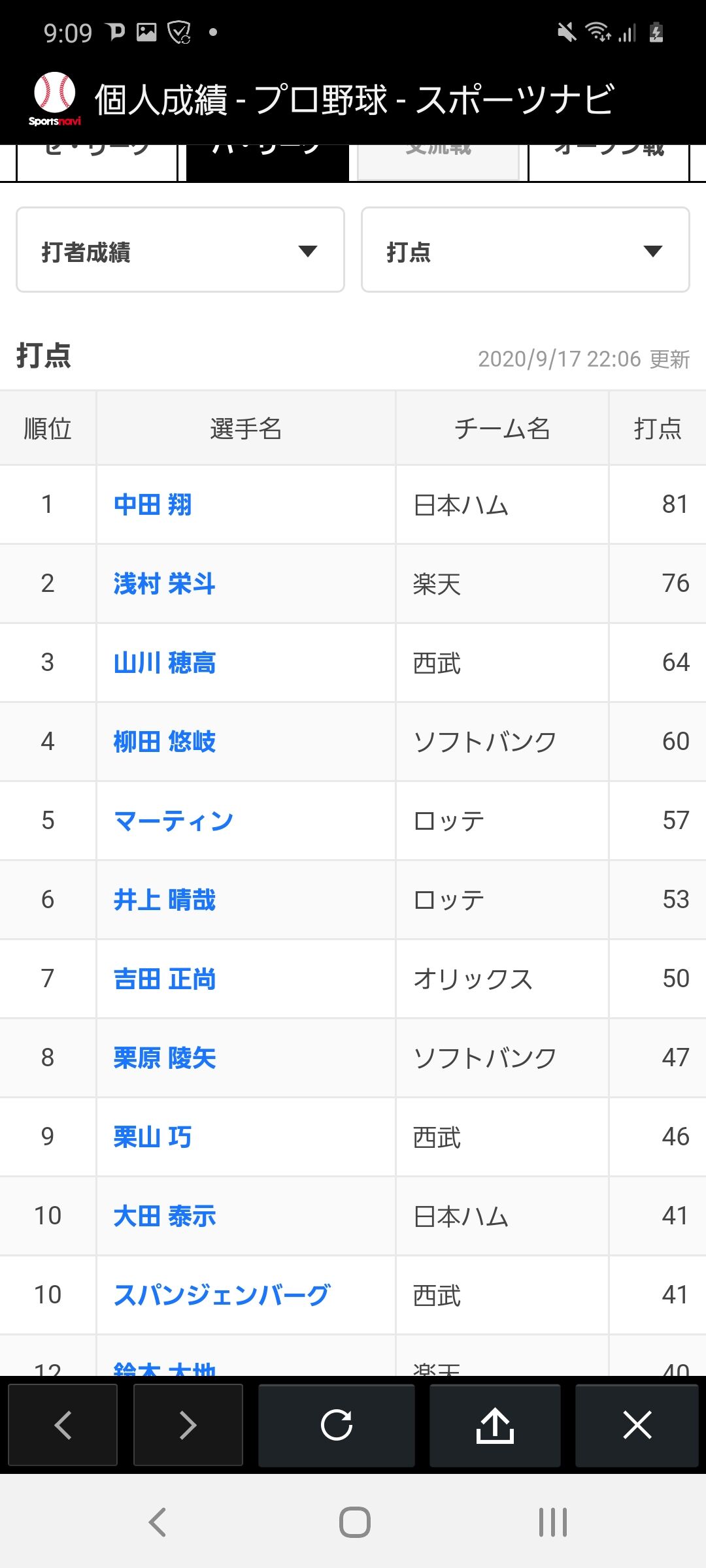Screen dimensions: 706x1568
Task: Tap スパンジェンバーグ player link
Action: coord(222,1295)
